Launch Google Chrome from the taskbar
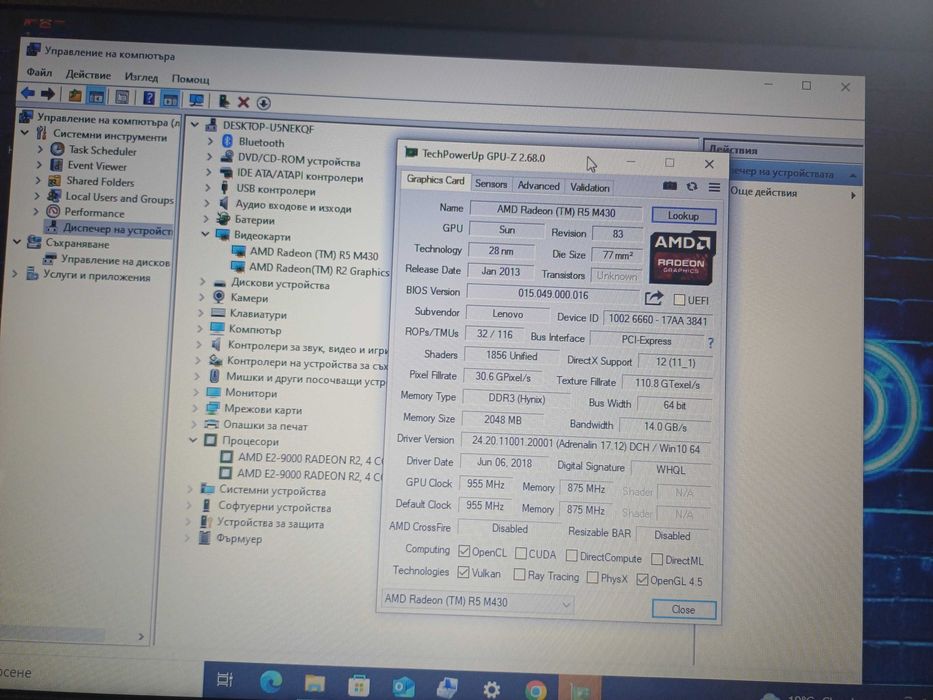The image size is (933, 700). [536, 690]
